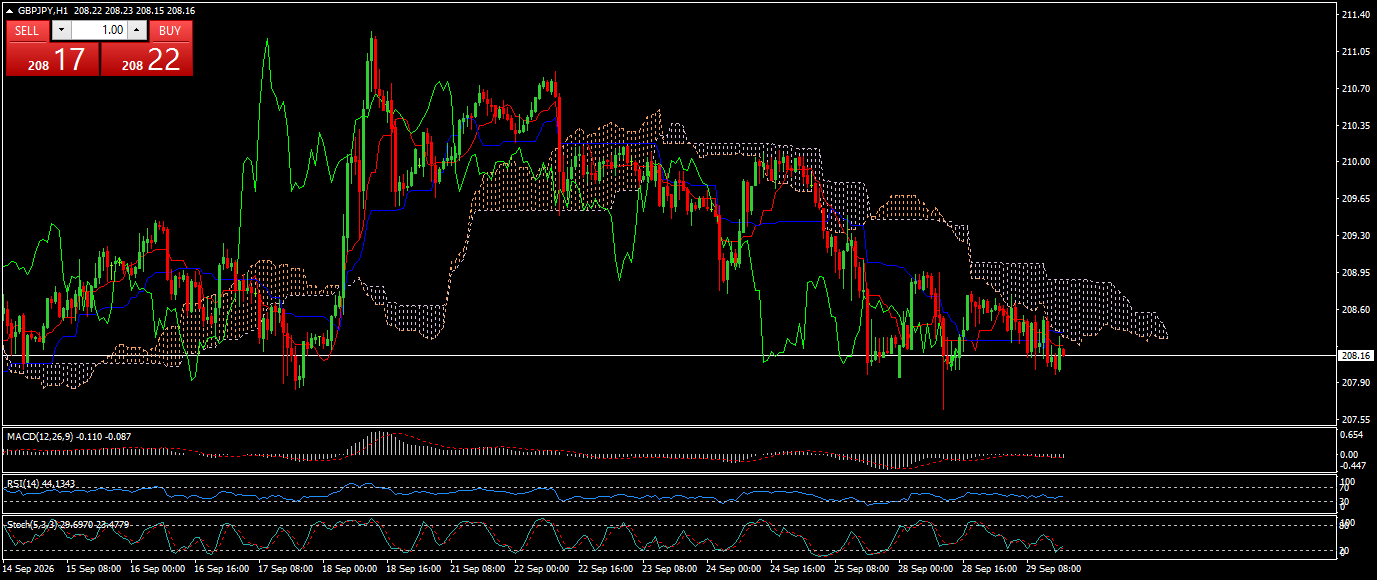The image size is (1377, 580).
Task: Click the BUY button
Action: 170,30
